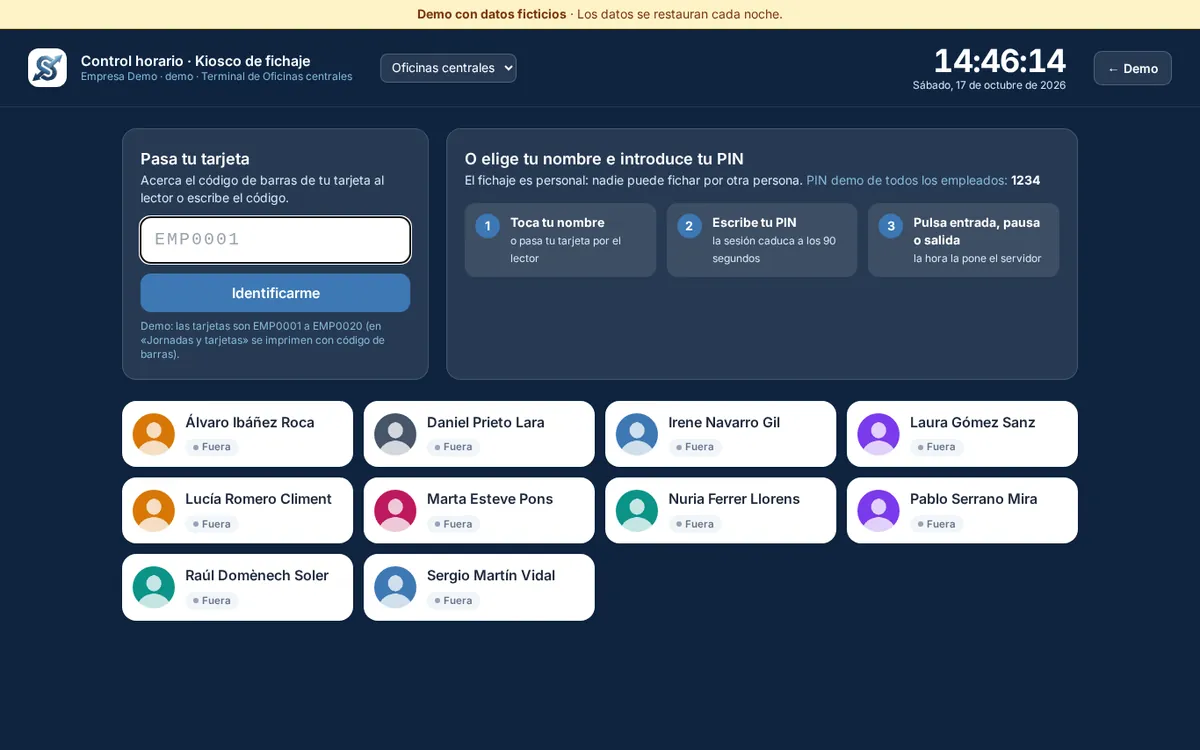Click the Identificarme button
The height and width of the screenshot is (750, 1200).
point(275,293)
